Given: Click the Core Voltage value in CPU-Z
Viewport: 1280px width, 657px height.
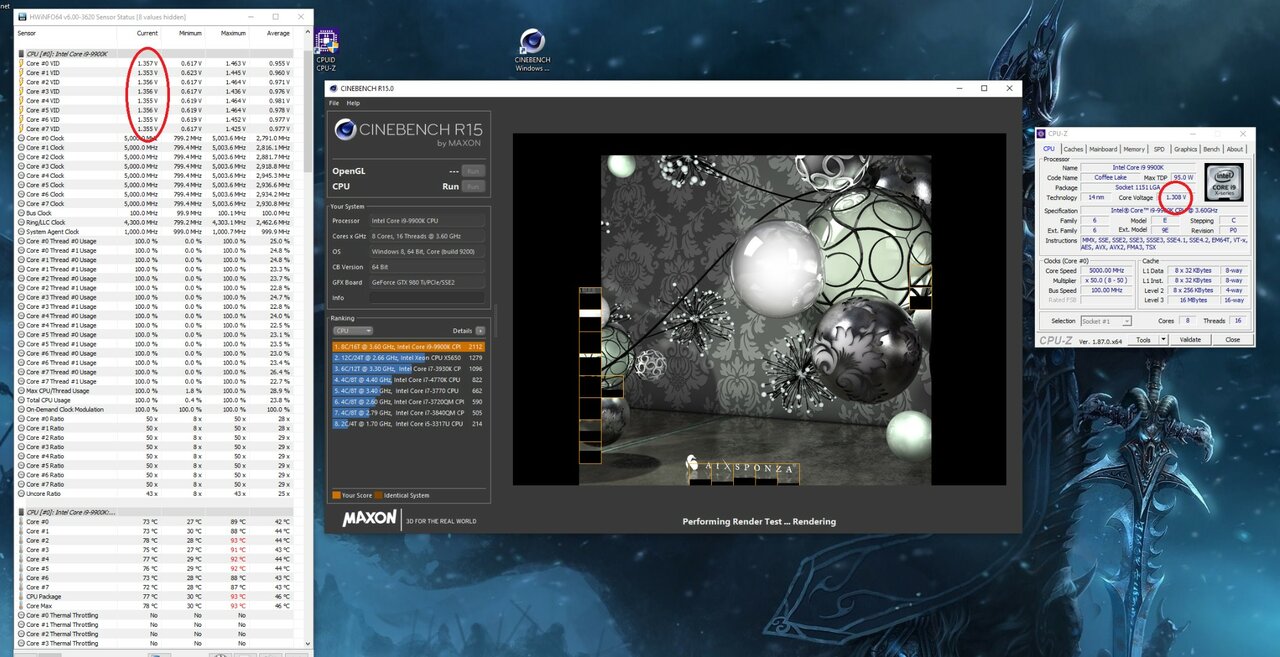Looking at the screenshot, I should [x=1178, y=197].
